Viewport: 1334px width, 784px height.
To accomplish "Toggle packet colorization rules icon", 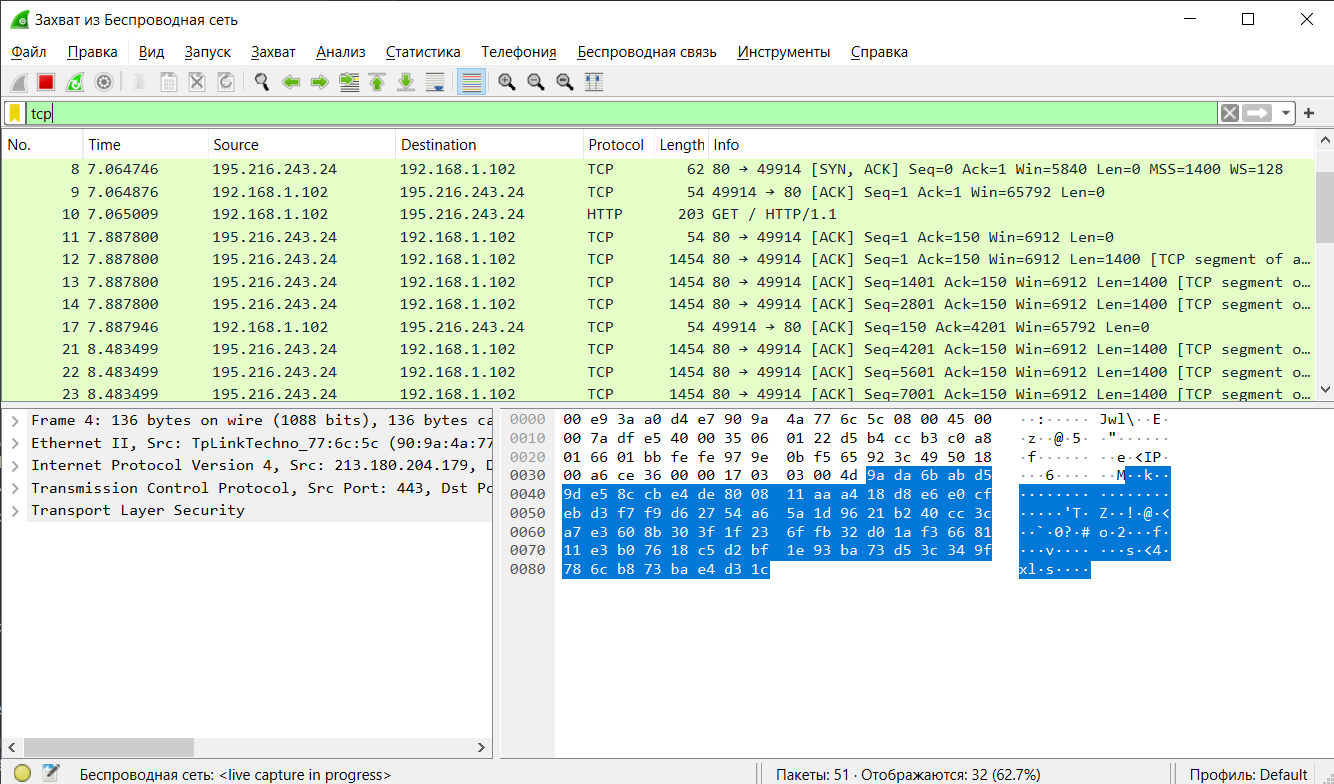I will point(472,82).
